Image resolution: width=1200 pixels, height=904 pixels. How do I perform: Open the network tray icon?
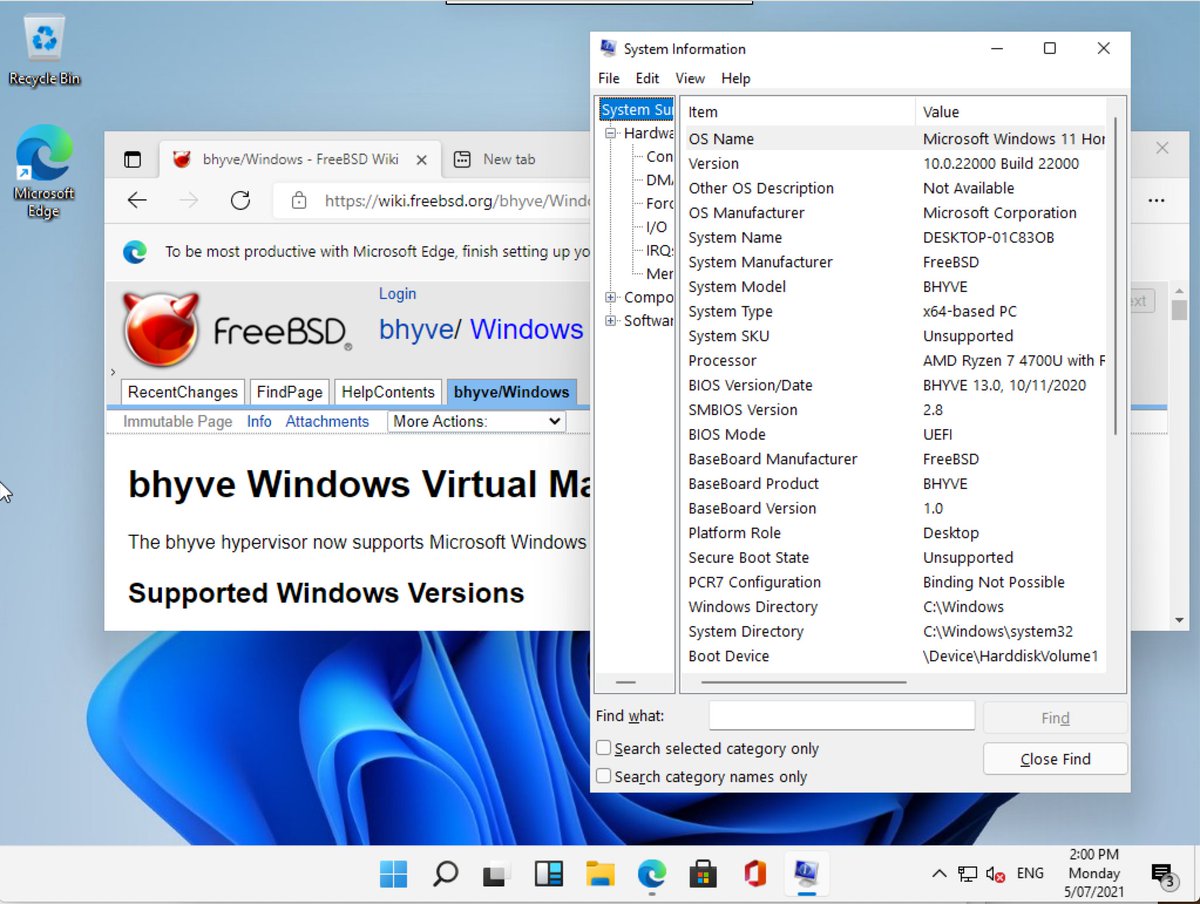(x=967, y=874)
